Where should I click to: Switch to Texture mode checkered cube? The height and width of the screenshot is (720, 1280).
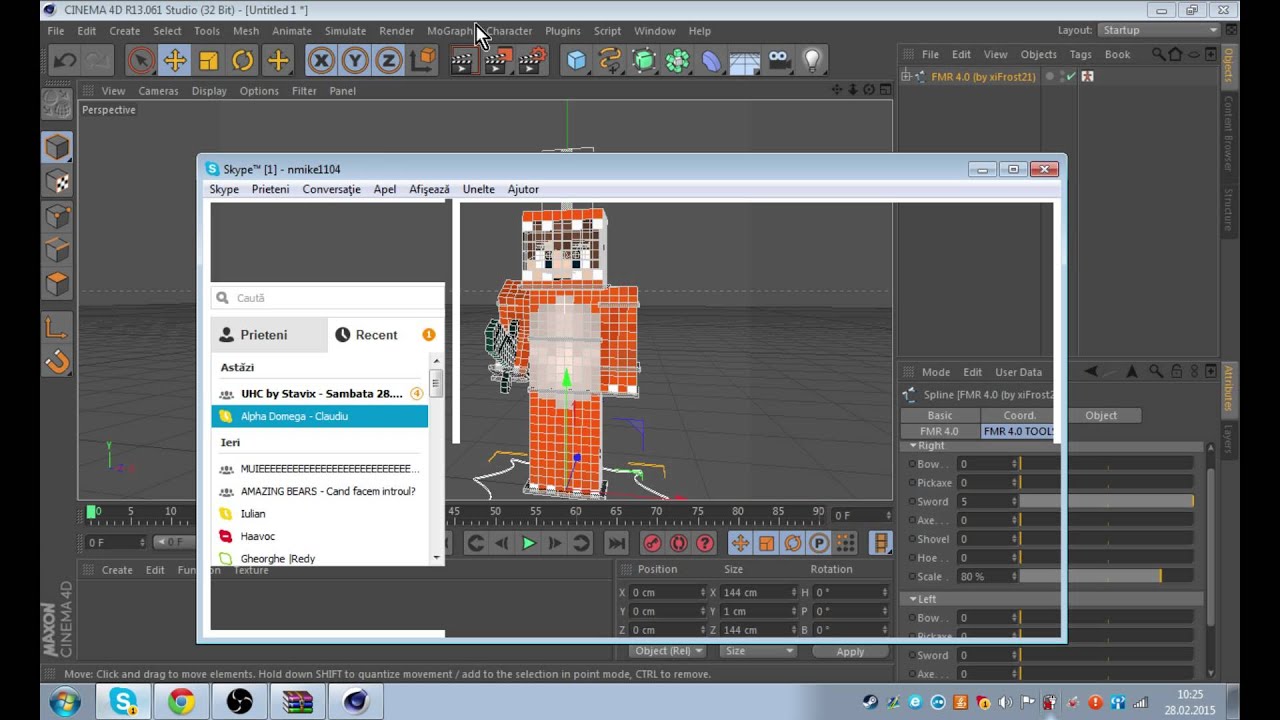coord(57,182)
